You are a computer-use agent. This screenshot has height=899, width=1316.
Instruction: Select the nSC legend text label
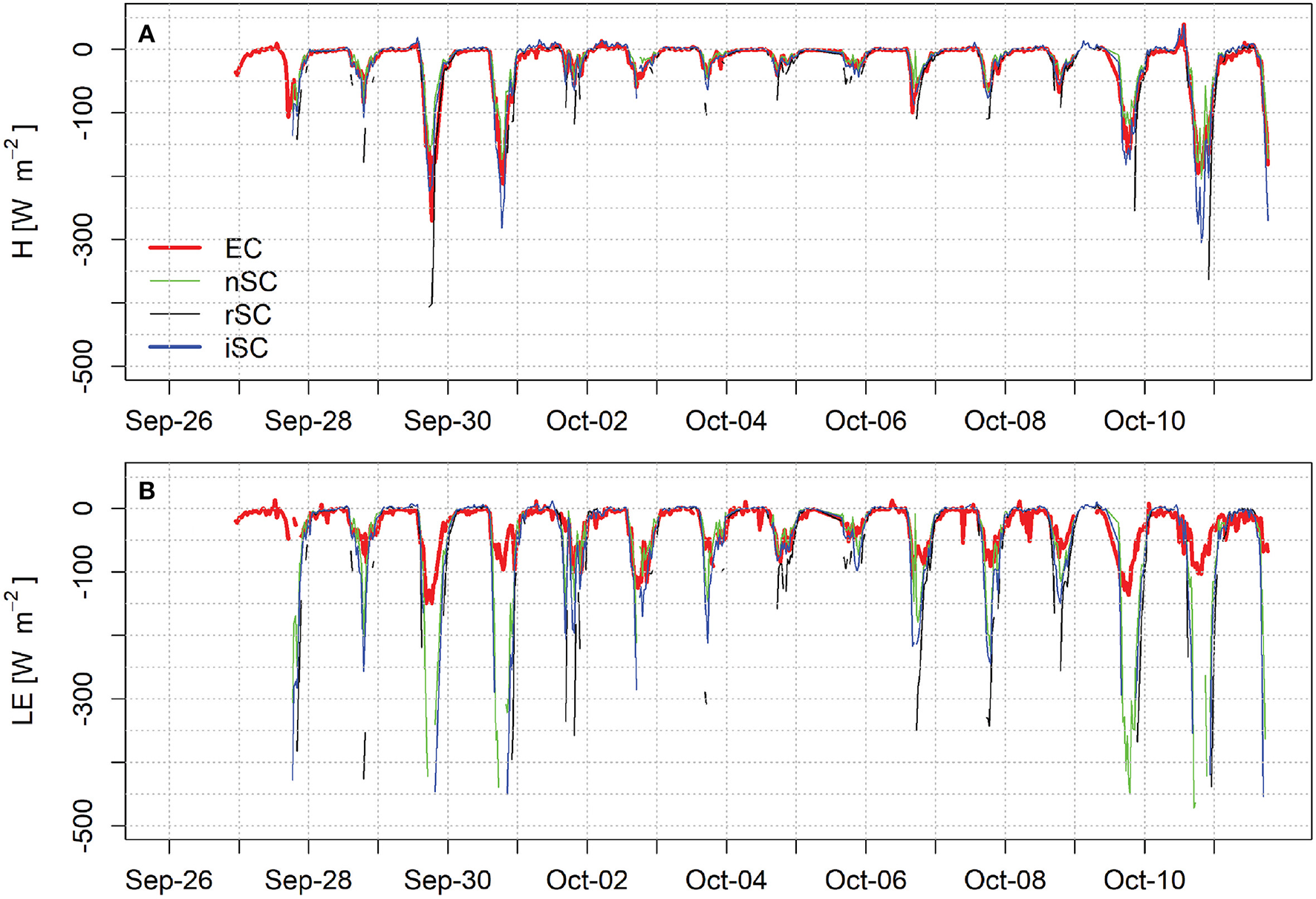250,282
